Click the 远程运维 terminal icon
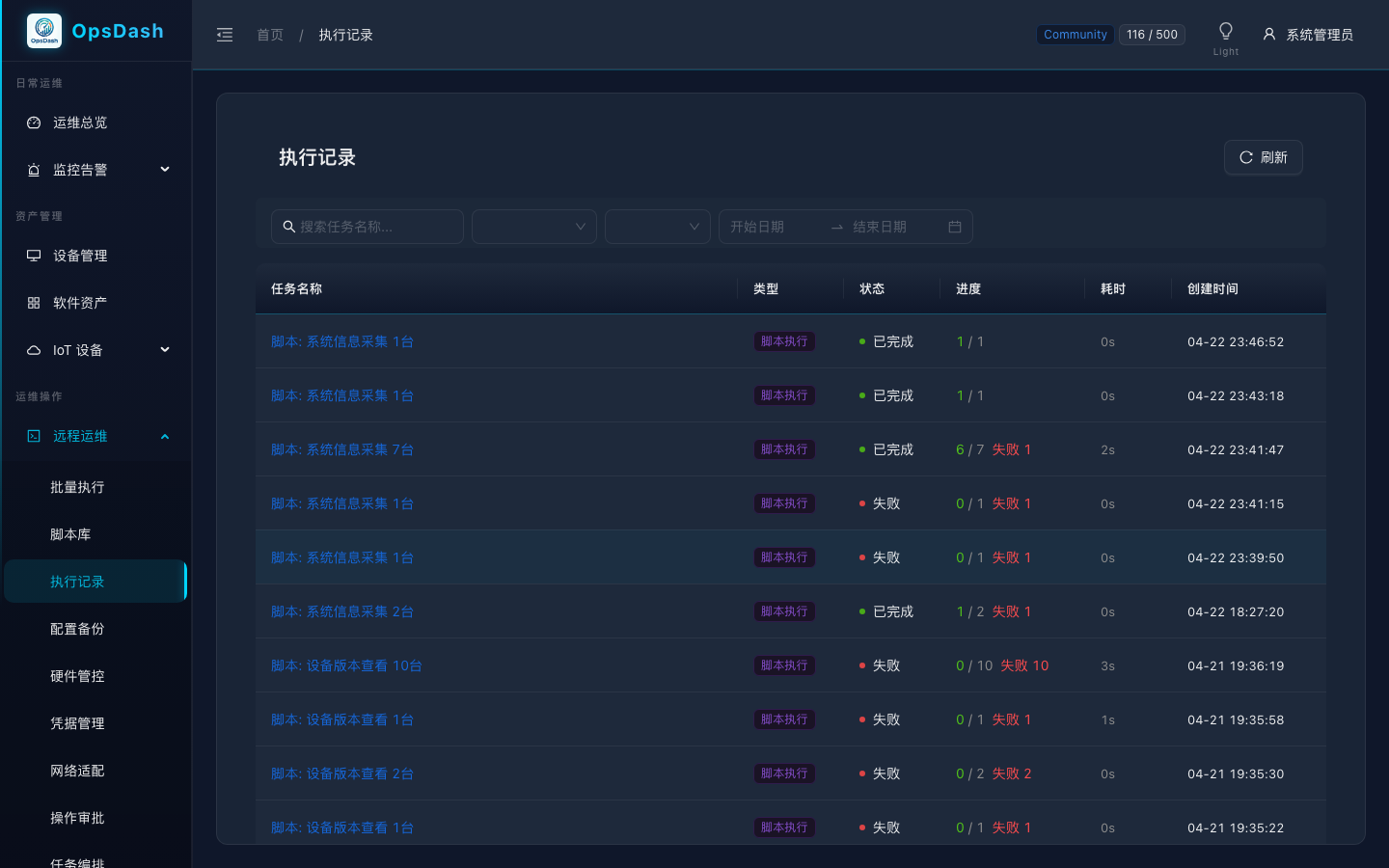This screenshot has width=1389, height=868. [x=34, y=436]
